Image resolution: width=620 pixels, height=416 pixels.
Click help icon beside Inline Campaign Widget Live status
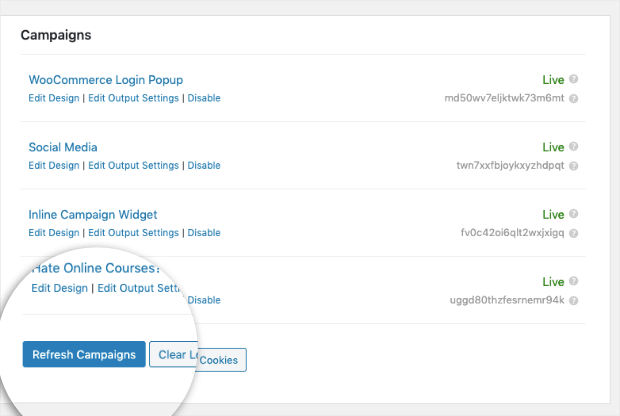point(573,214)
